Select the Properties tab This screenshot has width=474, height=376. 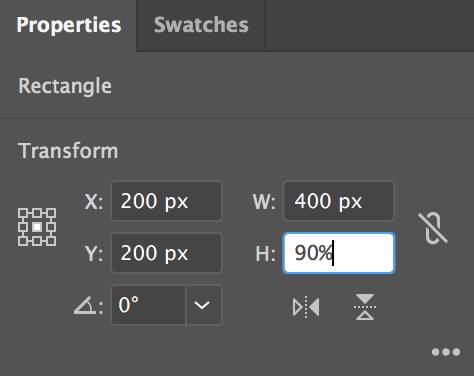(68, 25)
